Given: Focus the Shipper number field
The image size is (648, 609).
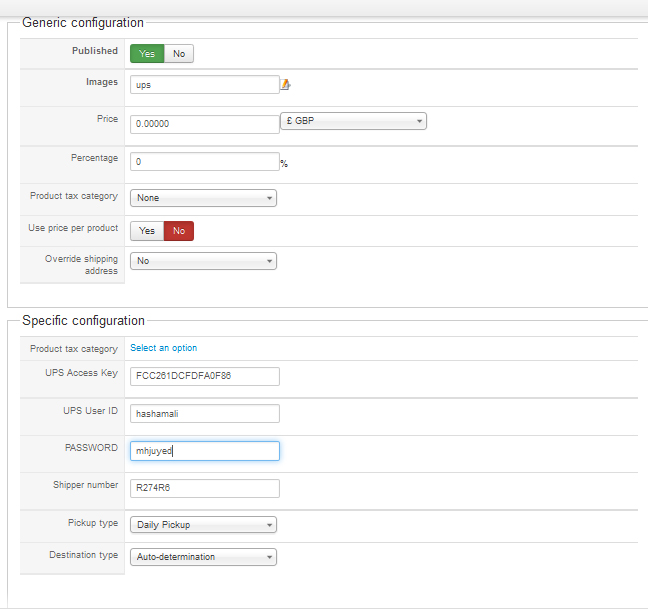Looking at the screenshot, I should pyautogui.click(x=204, y=488).
